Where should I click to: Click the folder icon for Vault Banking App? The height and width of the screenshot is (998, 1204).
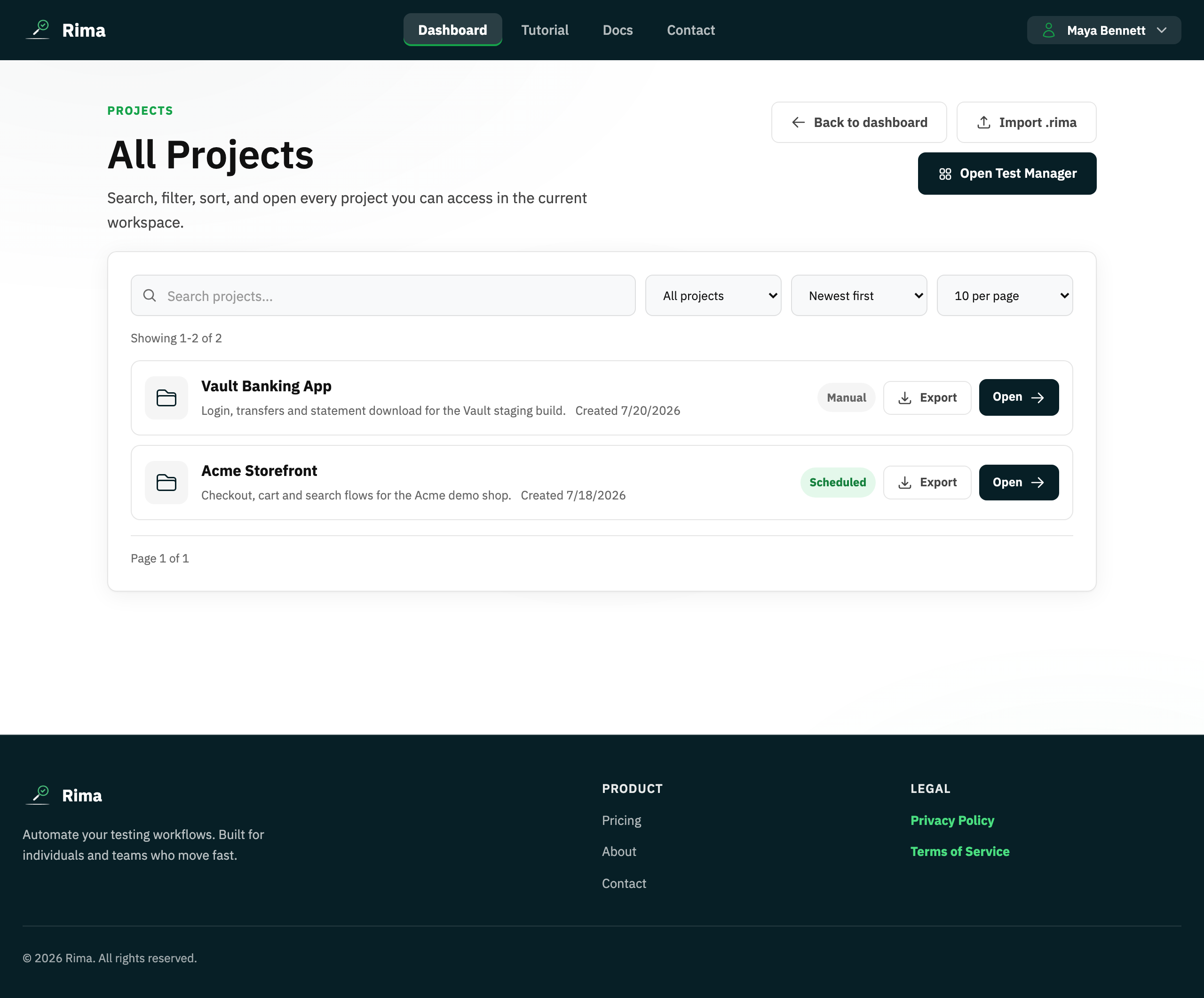point(166,398)
